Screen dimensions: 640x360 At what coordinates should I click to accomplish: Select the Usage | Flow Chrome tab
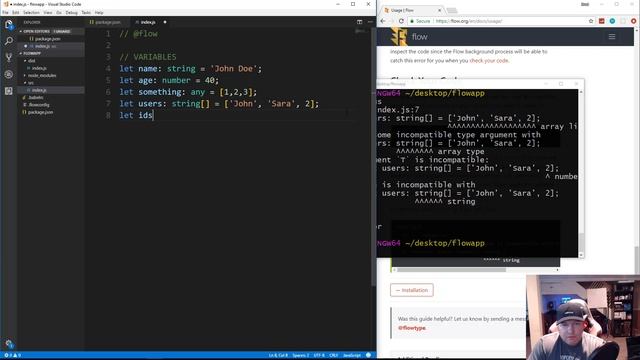tap(412, 10)
